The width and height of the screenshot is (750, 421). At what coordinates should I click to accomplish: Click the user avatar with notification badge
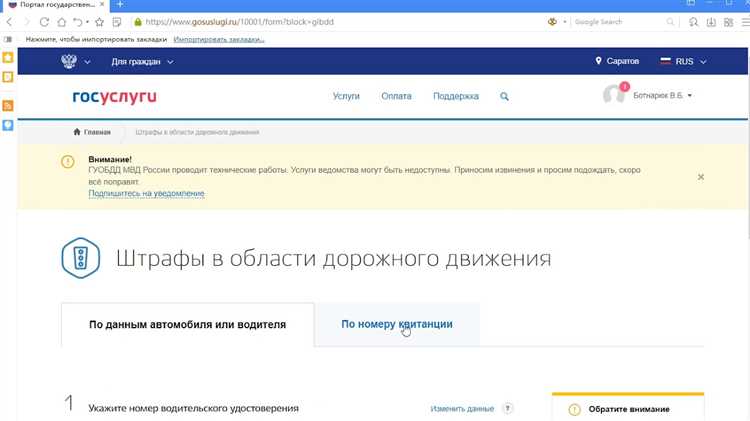pyautogui.click(x=615, y=93)
